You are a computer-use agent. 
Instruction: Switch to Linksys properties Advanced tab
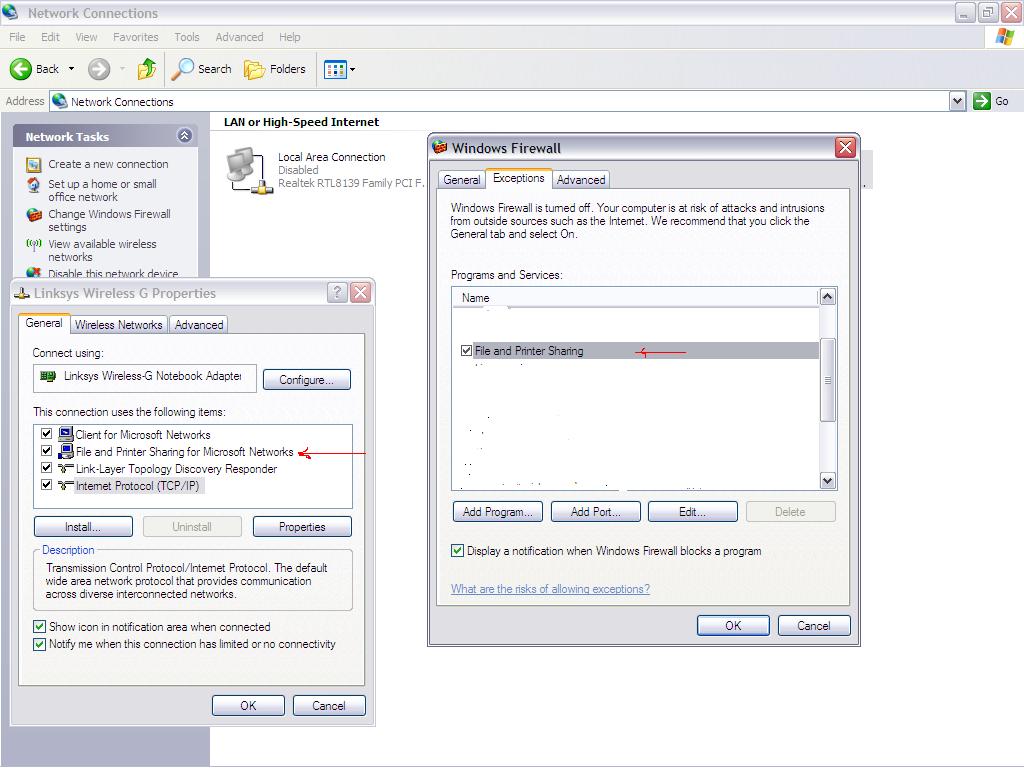[x=199, y=325]
